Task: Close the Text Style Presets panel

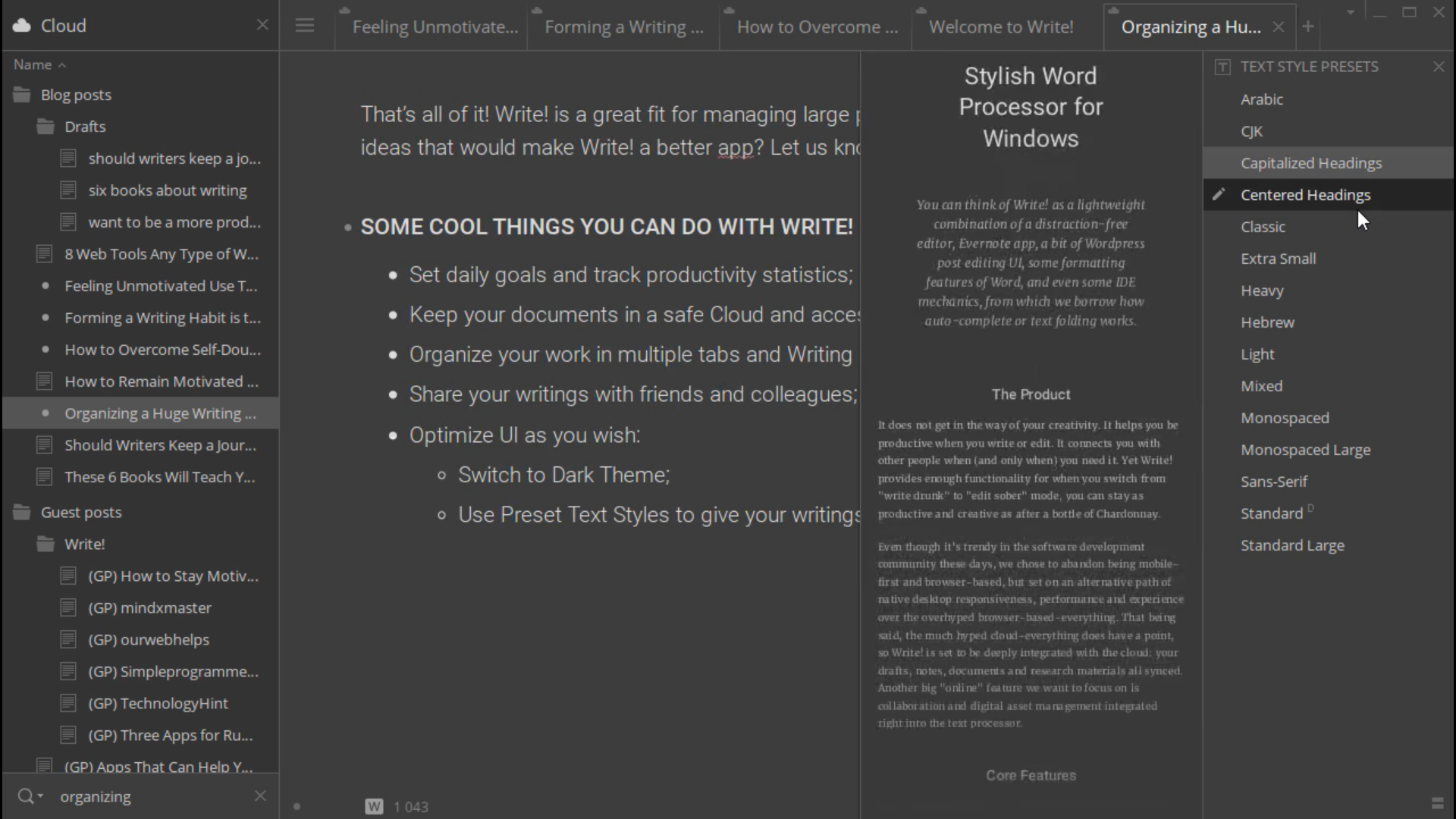Action: point(1438,66)
